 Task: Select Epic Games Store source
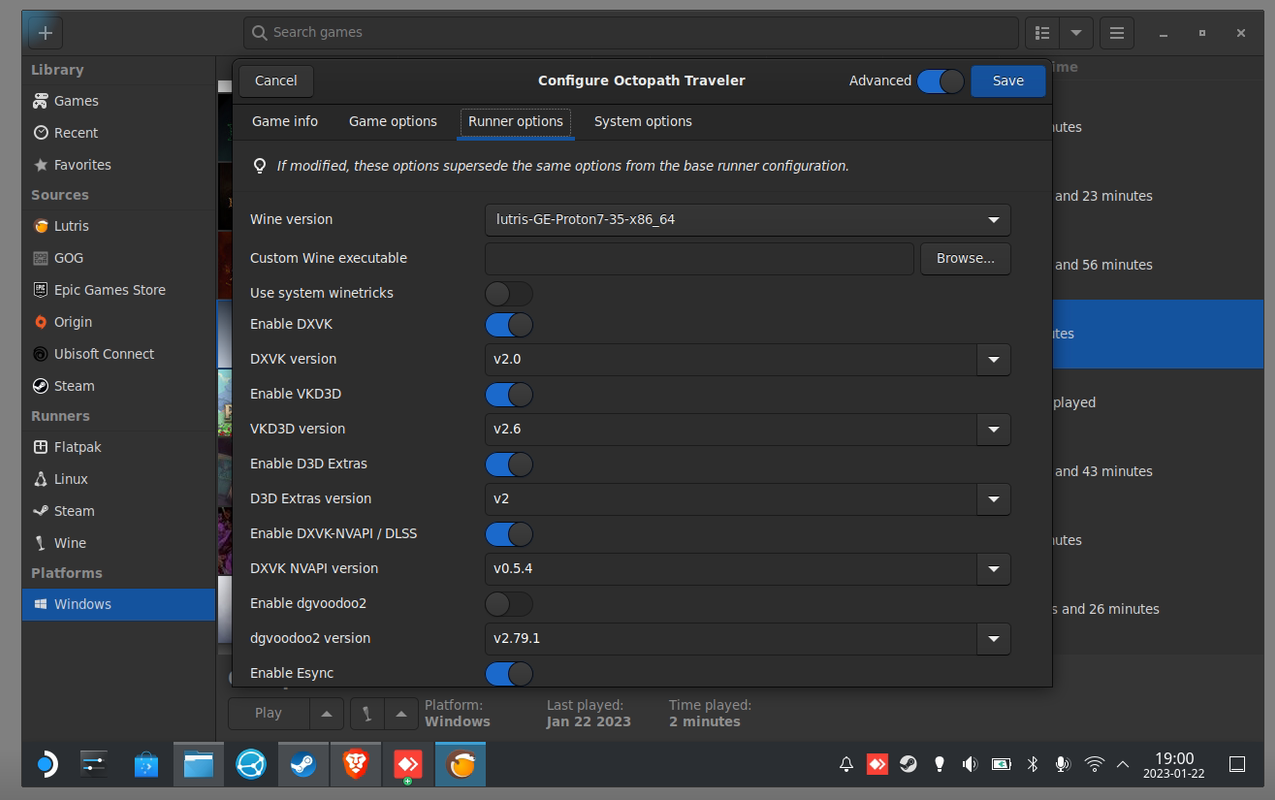click(118, 290)
